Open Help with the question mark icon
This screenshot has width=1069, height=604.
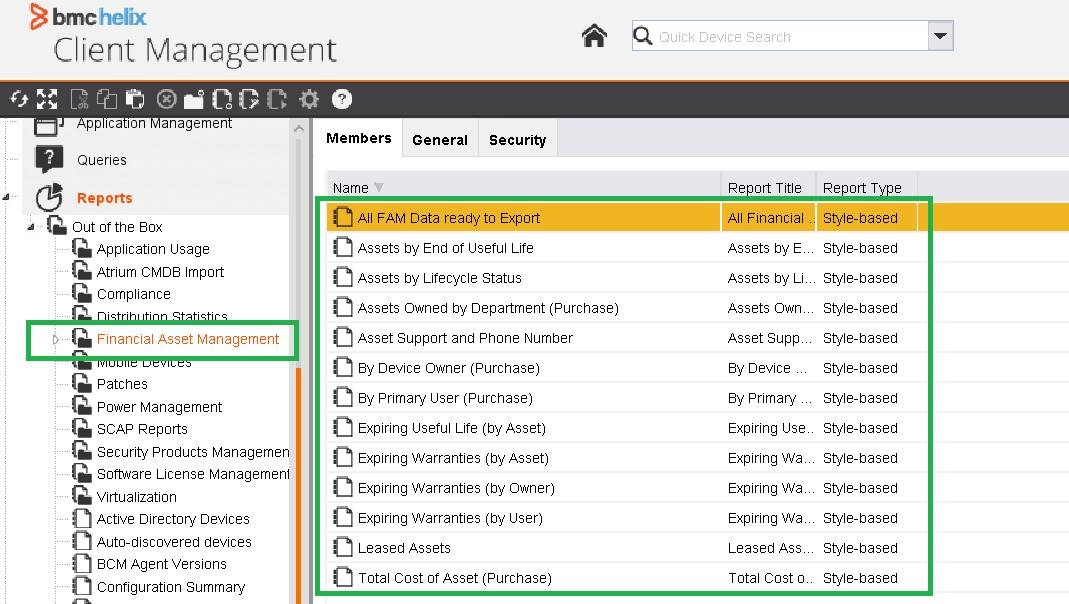click(342, 100)
